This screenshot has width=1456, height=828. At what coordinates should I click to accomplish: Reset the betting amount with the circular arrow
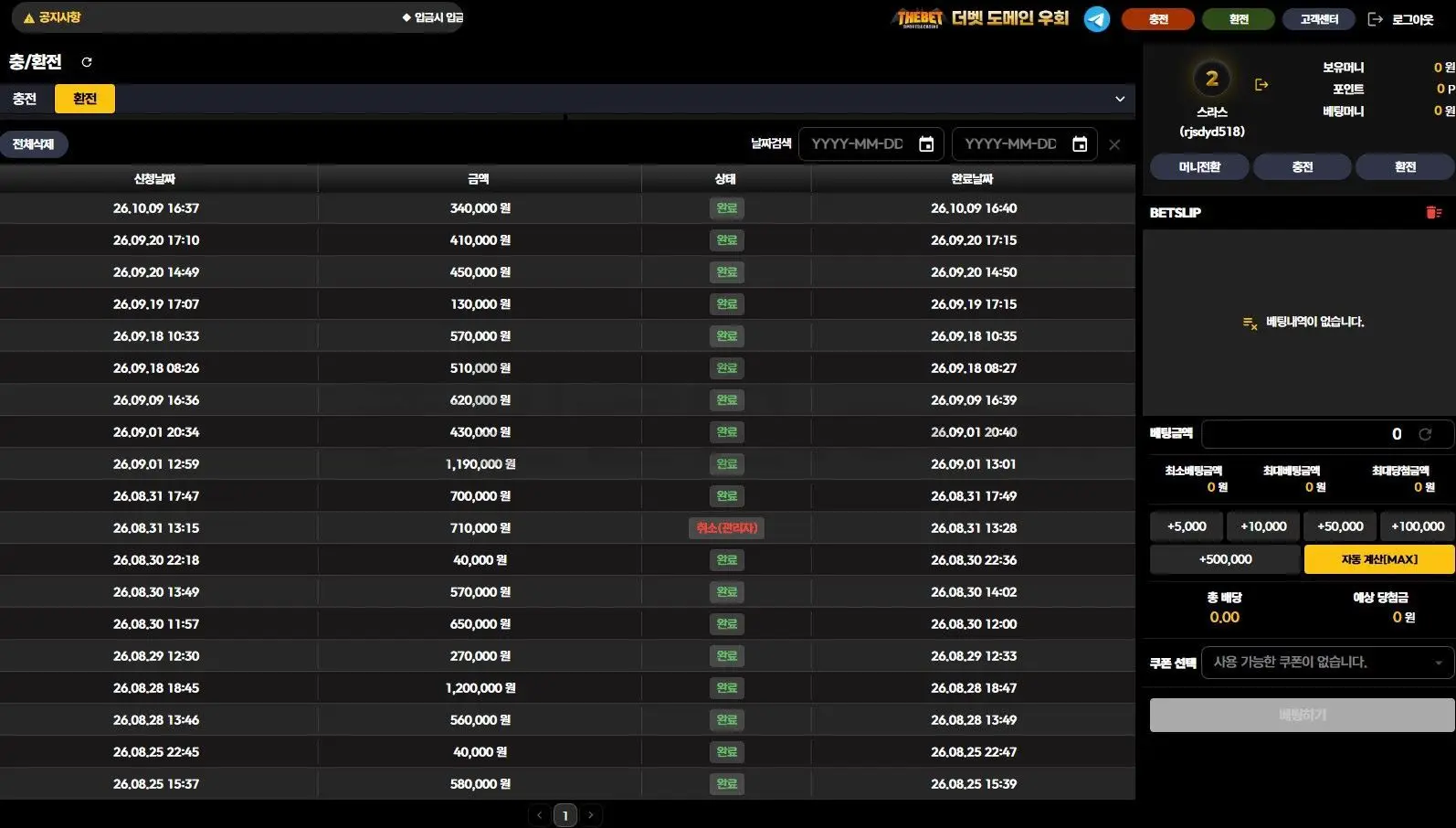(x=1425, y=434)
